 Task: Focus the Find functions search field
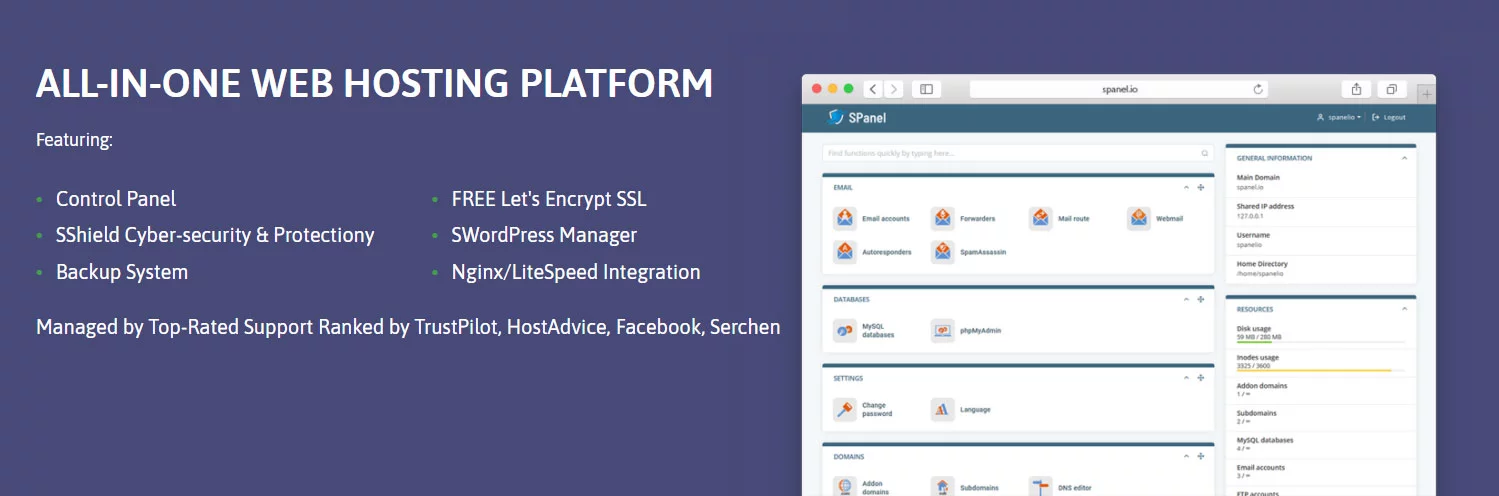[x=1018, y=153]
